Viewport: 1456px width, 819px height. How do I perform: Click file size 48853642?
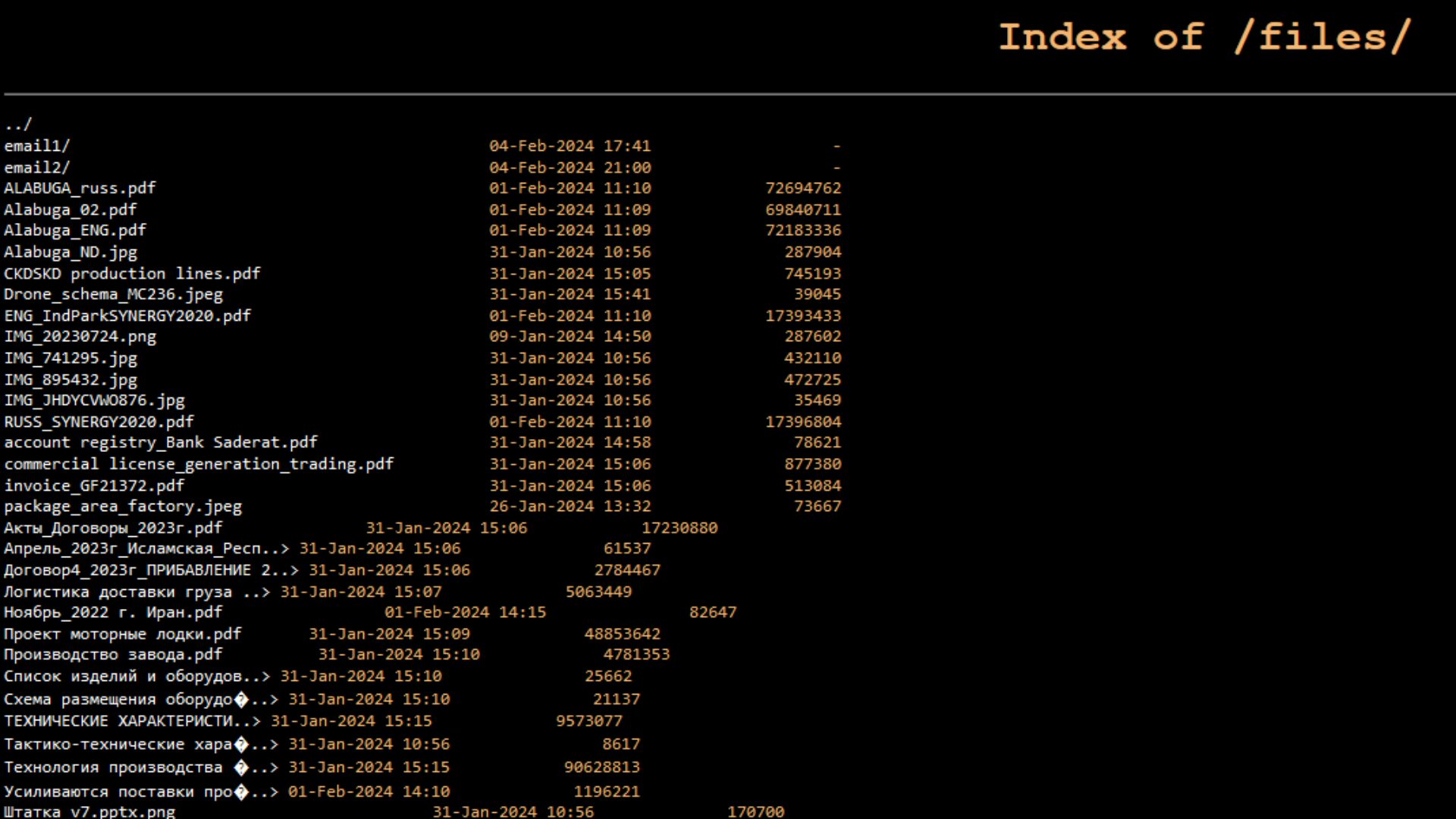[x=623, y=634]
